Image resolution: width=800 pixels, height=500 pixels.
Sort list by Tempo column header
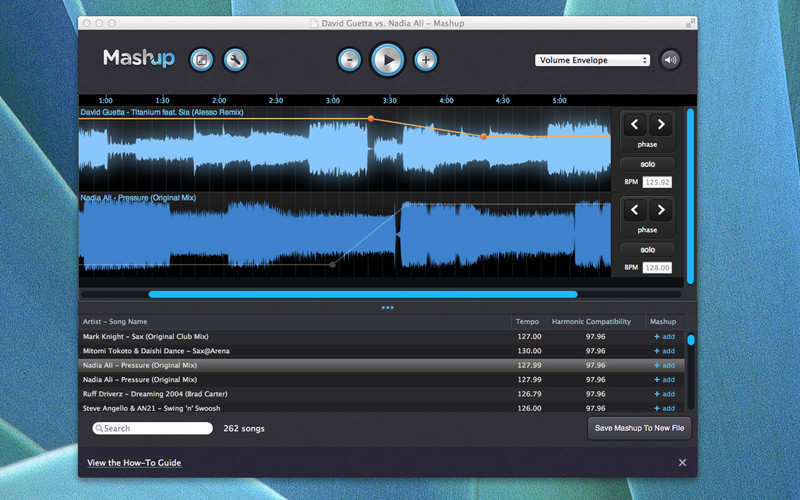[x=527, y=322]
